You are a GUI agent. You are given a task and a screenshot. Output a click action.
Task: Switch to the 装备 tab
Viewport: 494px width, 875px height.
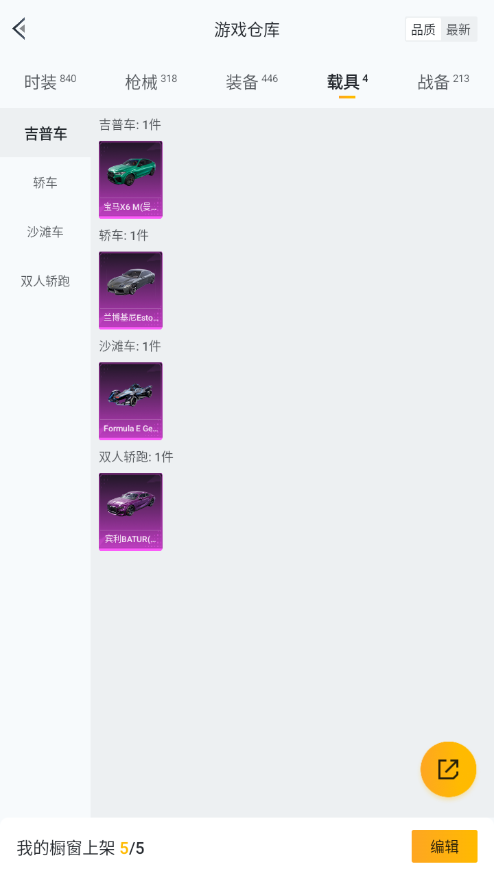(252, 82)
